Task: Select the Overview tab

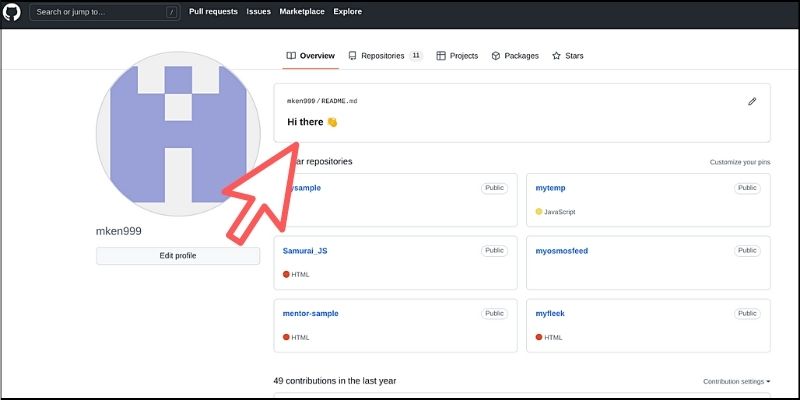Action: point(311,56)
